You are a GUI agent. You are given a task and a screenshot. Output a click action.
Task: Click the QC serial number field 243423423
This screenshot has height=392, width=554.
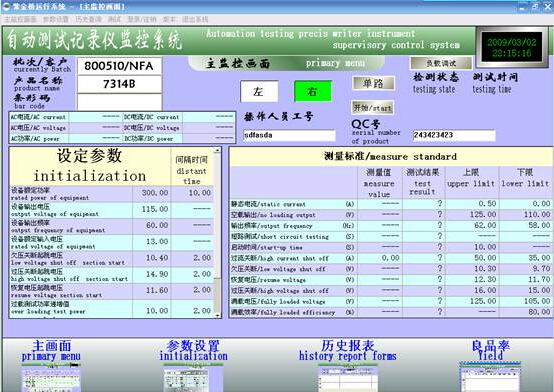pyautogui.click(x=454, y=135)
